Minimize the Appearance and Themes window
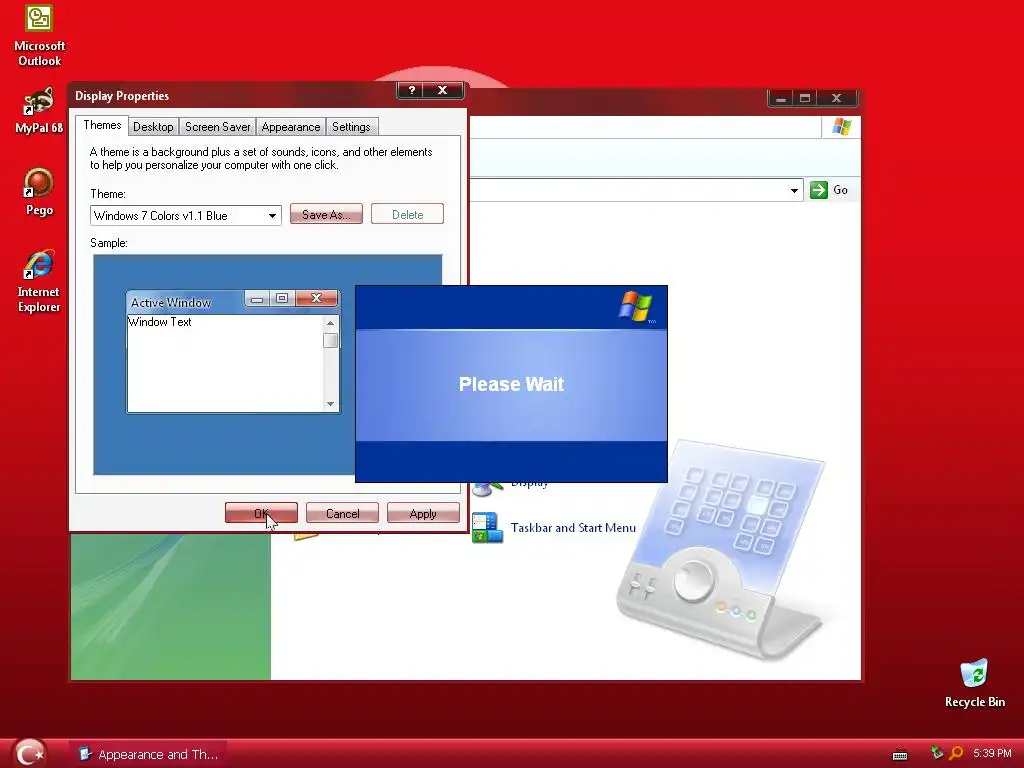 coord(780,99)
